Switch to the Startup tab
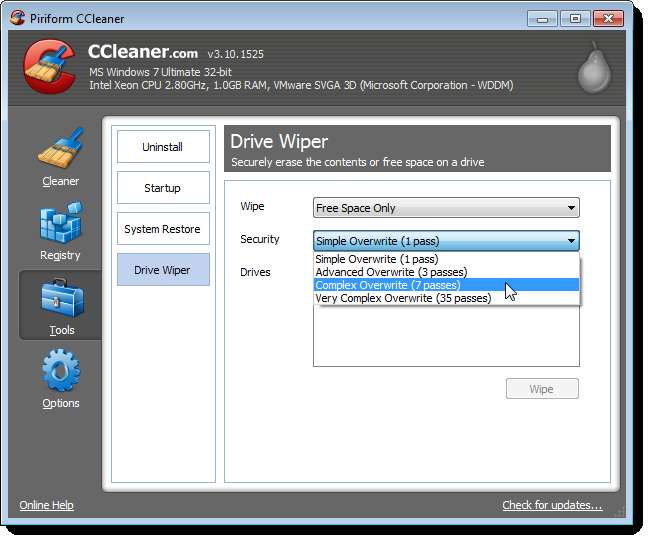This screenshot has width=649, height=541. coord(163,188)
